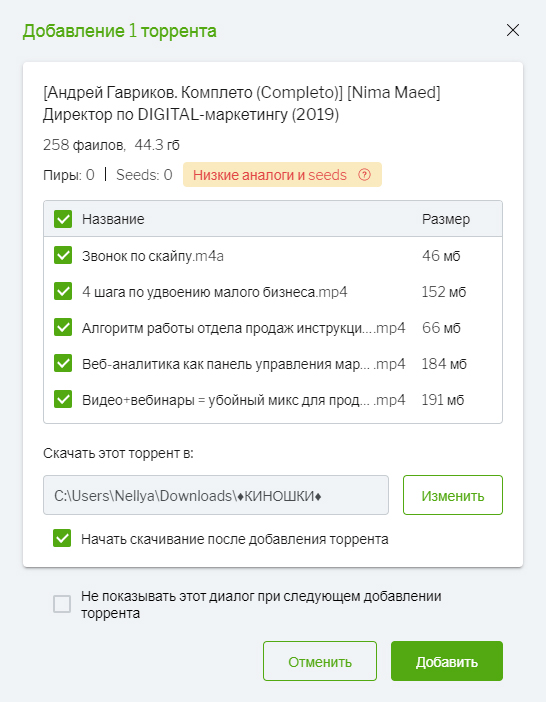
Task: Uncheck the Звонок по скайпу.m4a file
Action: [63, 255]
